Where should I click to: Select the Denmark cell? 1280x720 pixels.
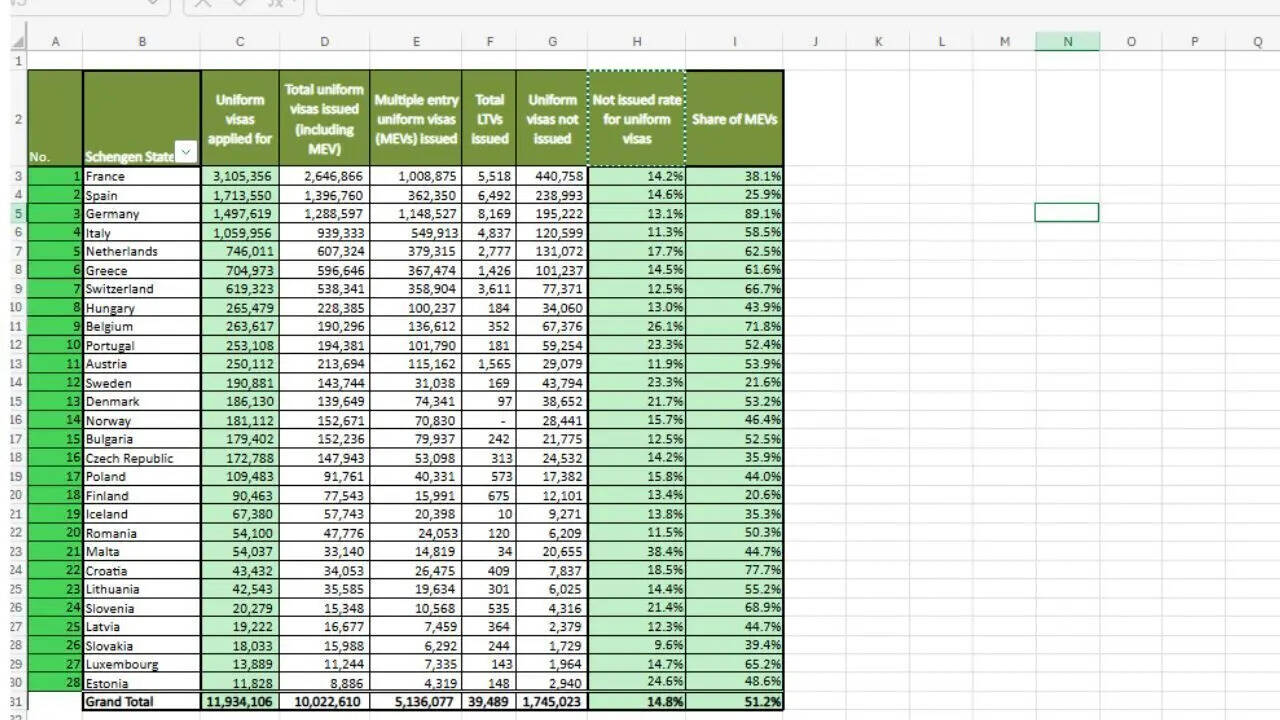click(x=141, y=401)
